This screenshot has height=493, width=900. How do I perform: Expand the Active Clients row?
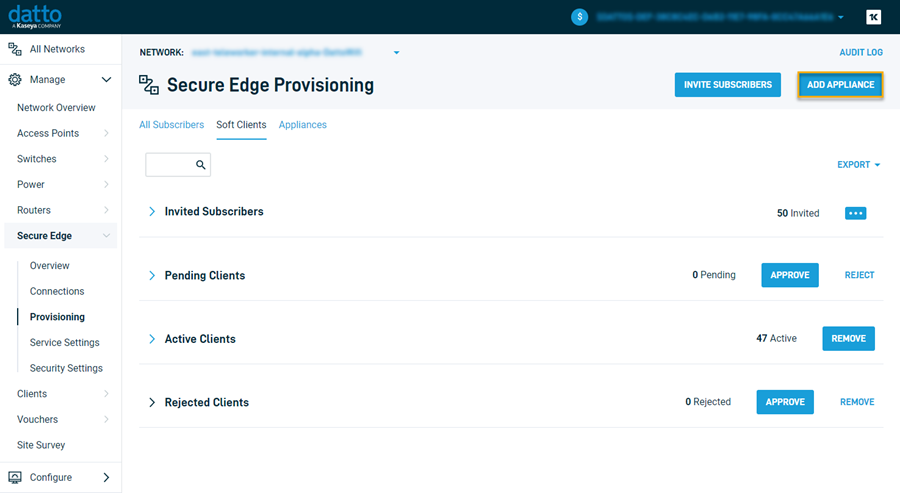[x=152, y=339]
